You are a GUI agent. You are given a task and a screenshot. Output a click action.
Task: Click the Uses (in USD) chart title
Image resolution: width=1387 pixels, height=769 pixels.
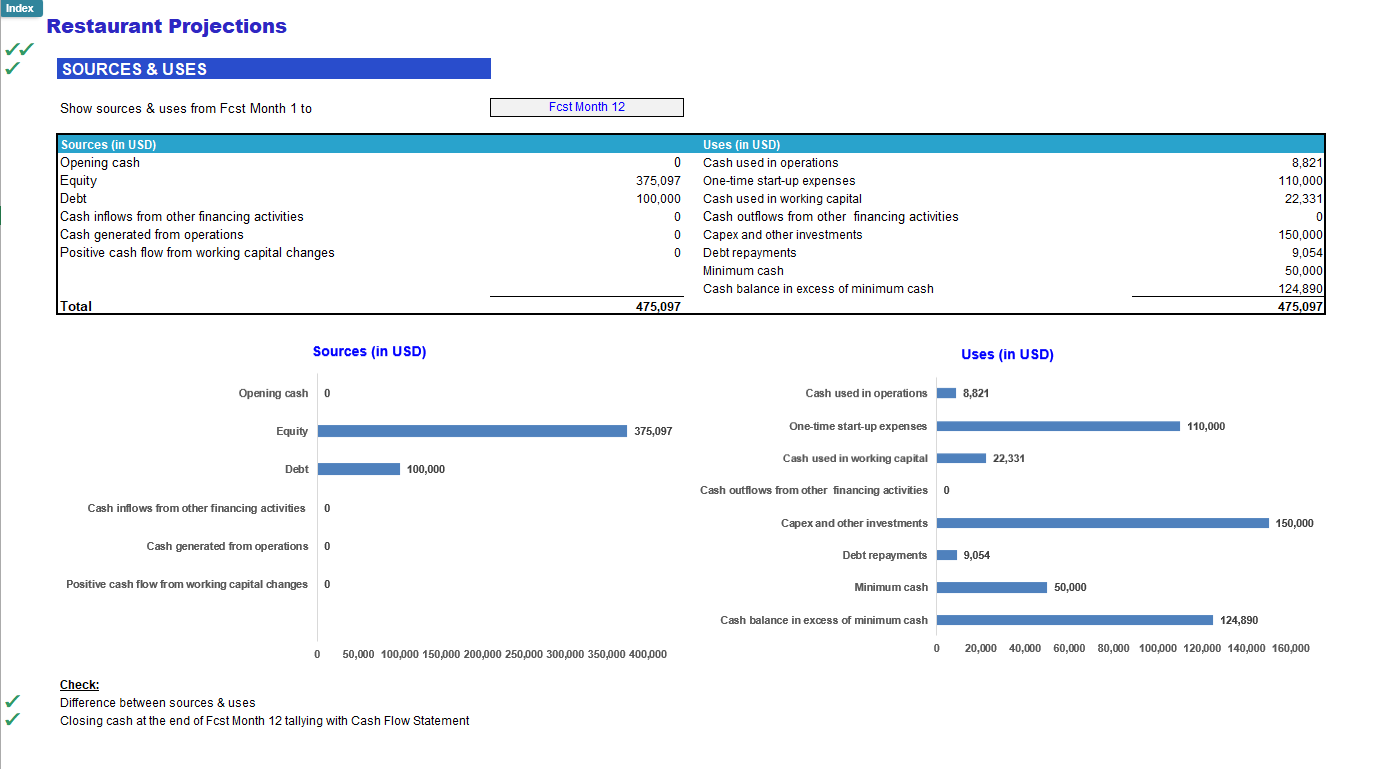[1007, 355]
